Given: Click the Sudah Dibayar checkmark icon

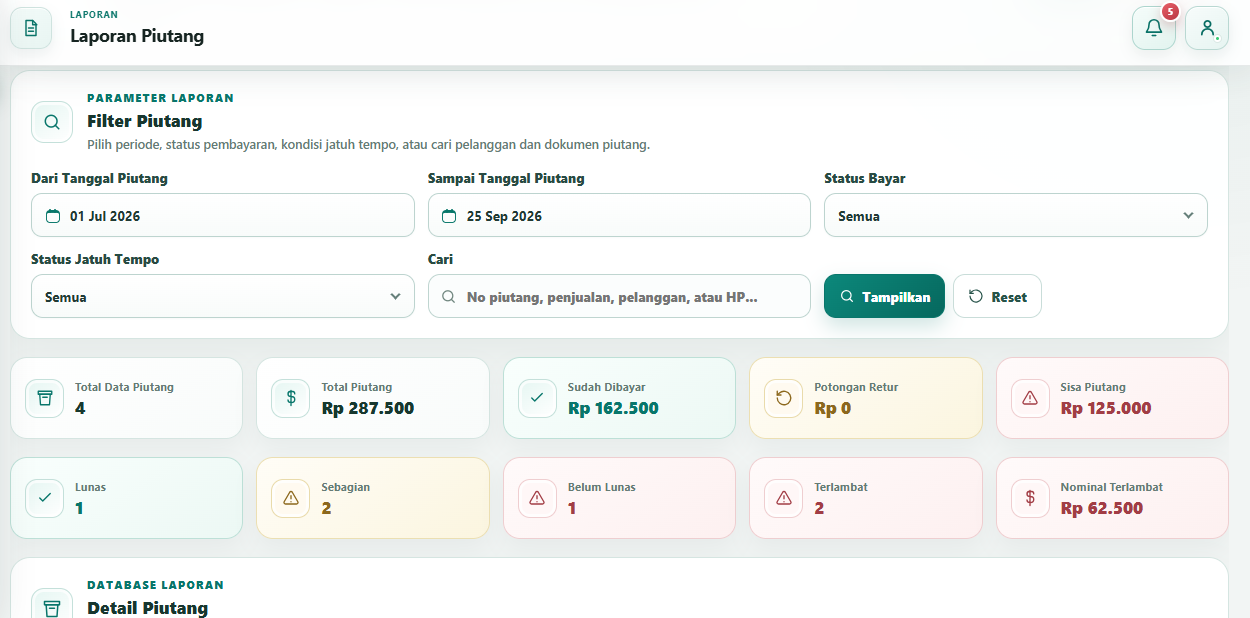Looking at the screenshot, I should pyautogui.click(x=537, y=398).
